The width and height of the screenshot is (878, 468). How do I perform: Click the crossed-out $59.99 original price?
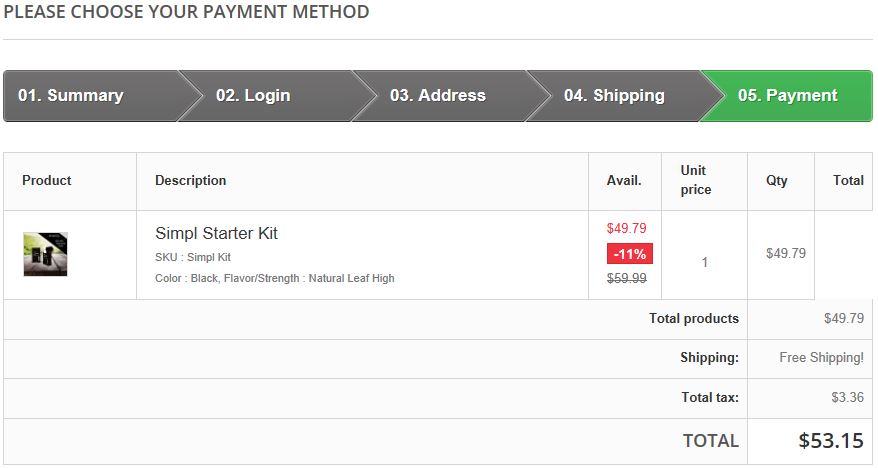pyautogui.click(x=627, y=279)
